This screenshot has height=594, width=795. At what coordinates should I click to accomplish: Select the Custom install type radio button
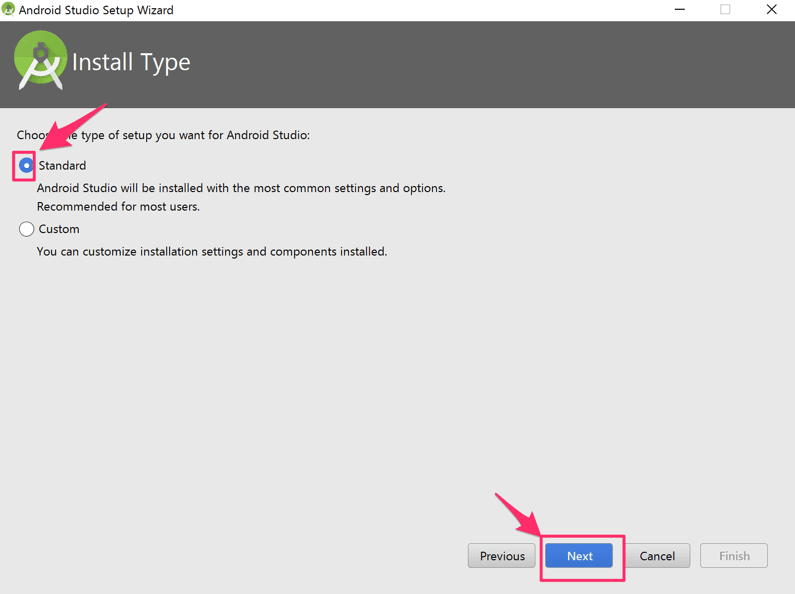(x=26, y=229)
